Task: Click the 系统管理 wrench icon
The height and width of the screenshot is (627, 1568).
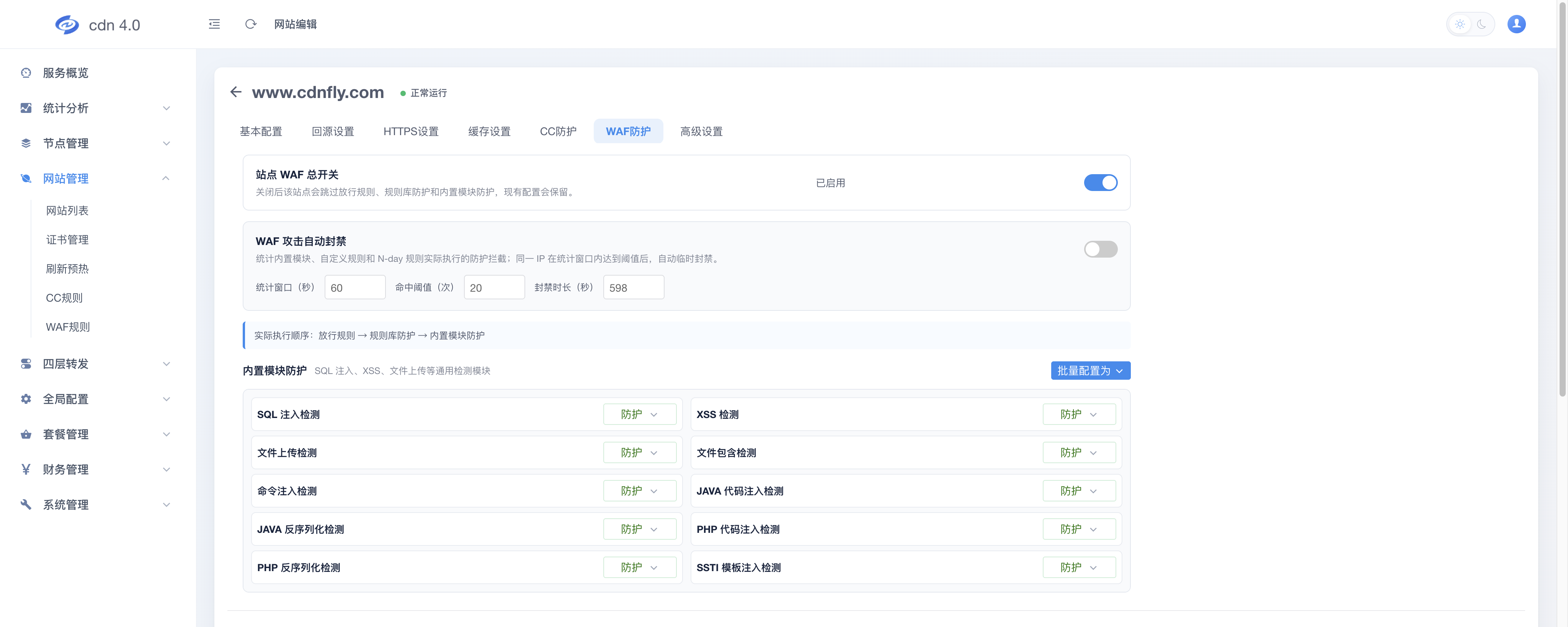Action: [26, 505]
